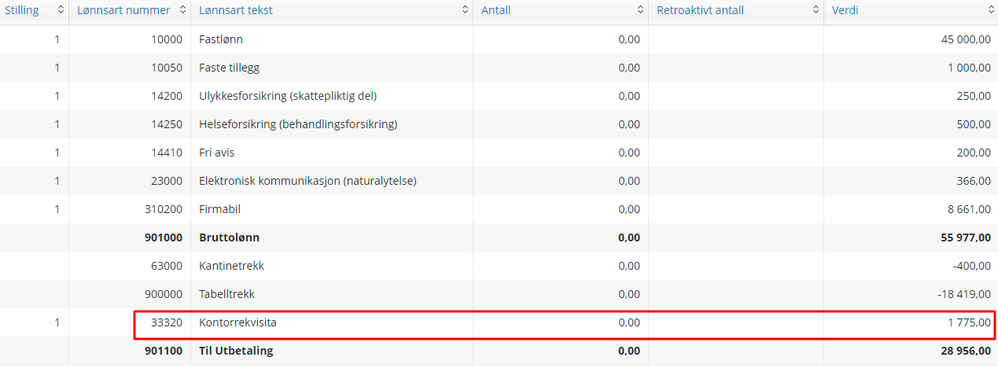Click the value 8 661,00
The height and width of the screenshot is (368, 998).
coord(969,209)
